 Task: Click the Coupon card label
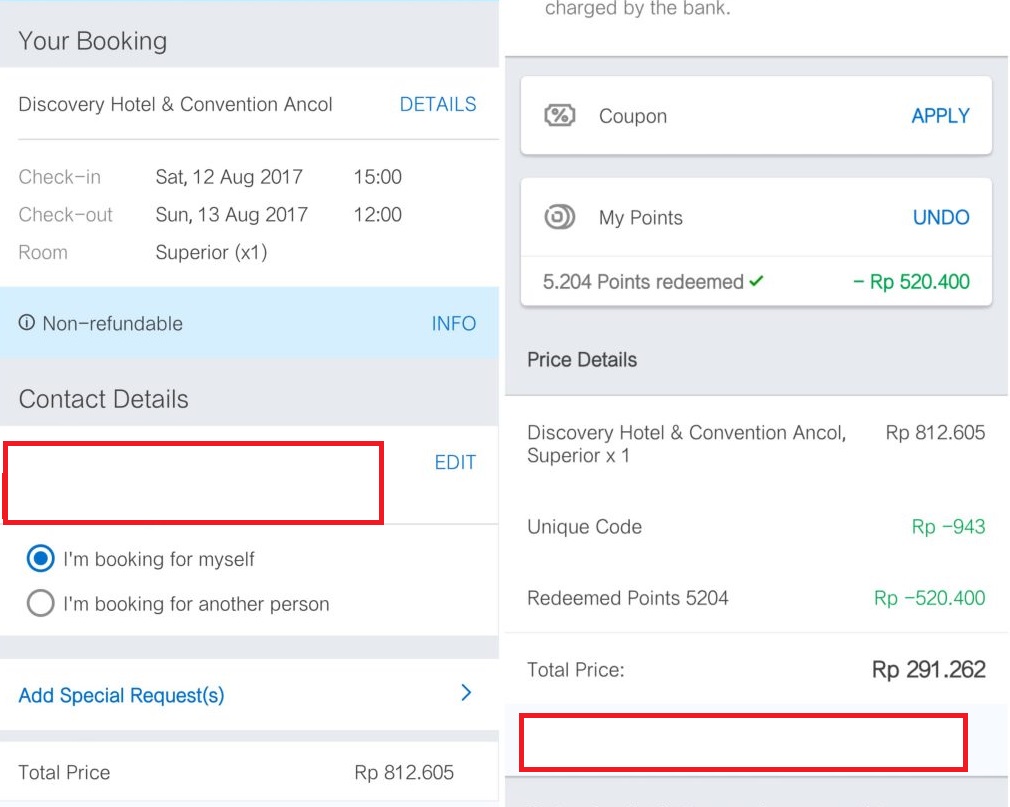[x=633, y=116]
